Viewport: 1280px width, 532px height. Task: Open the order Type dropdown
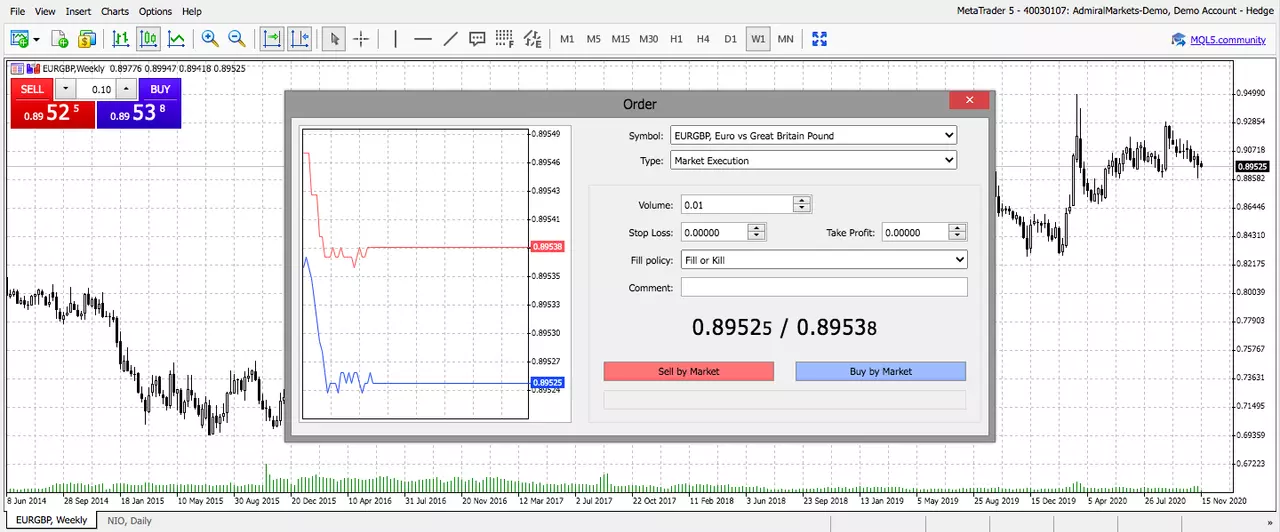coord(813,160)
